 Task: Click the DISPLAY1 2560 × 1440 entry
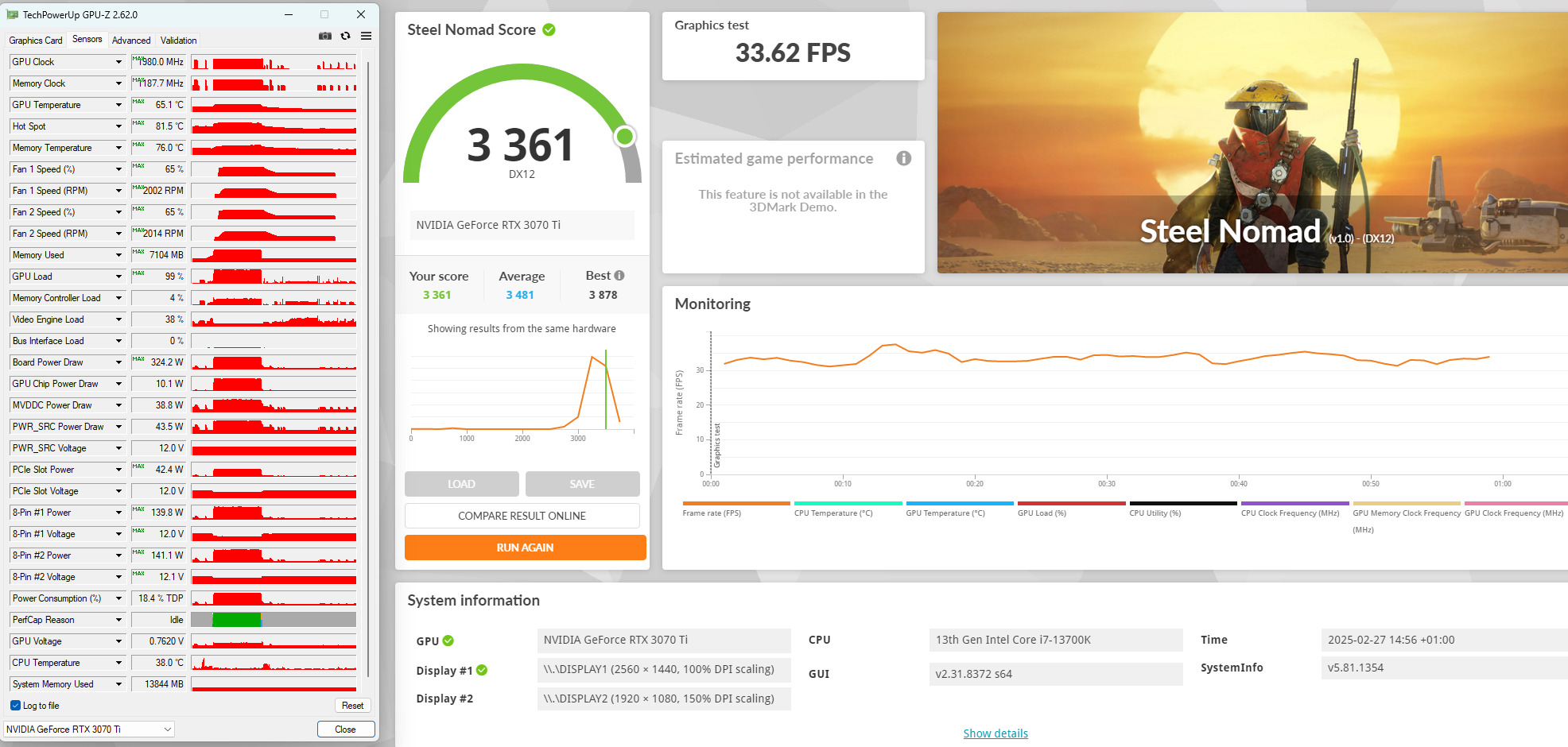(664, 669)
